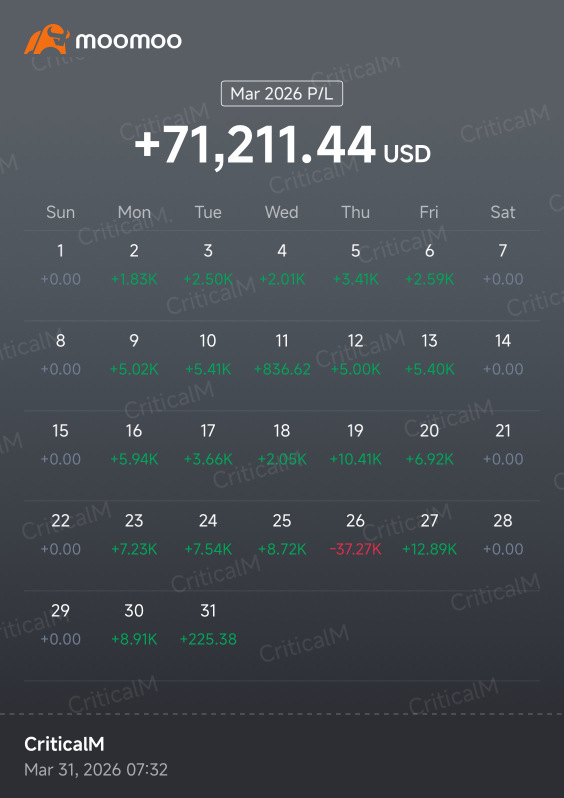Select March 20 with +6.92K

point(429,444)
